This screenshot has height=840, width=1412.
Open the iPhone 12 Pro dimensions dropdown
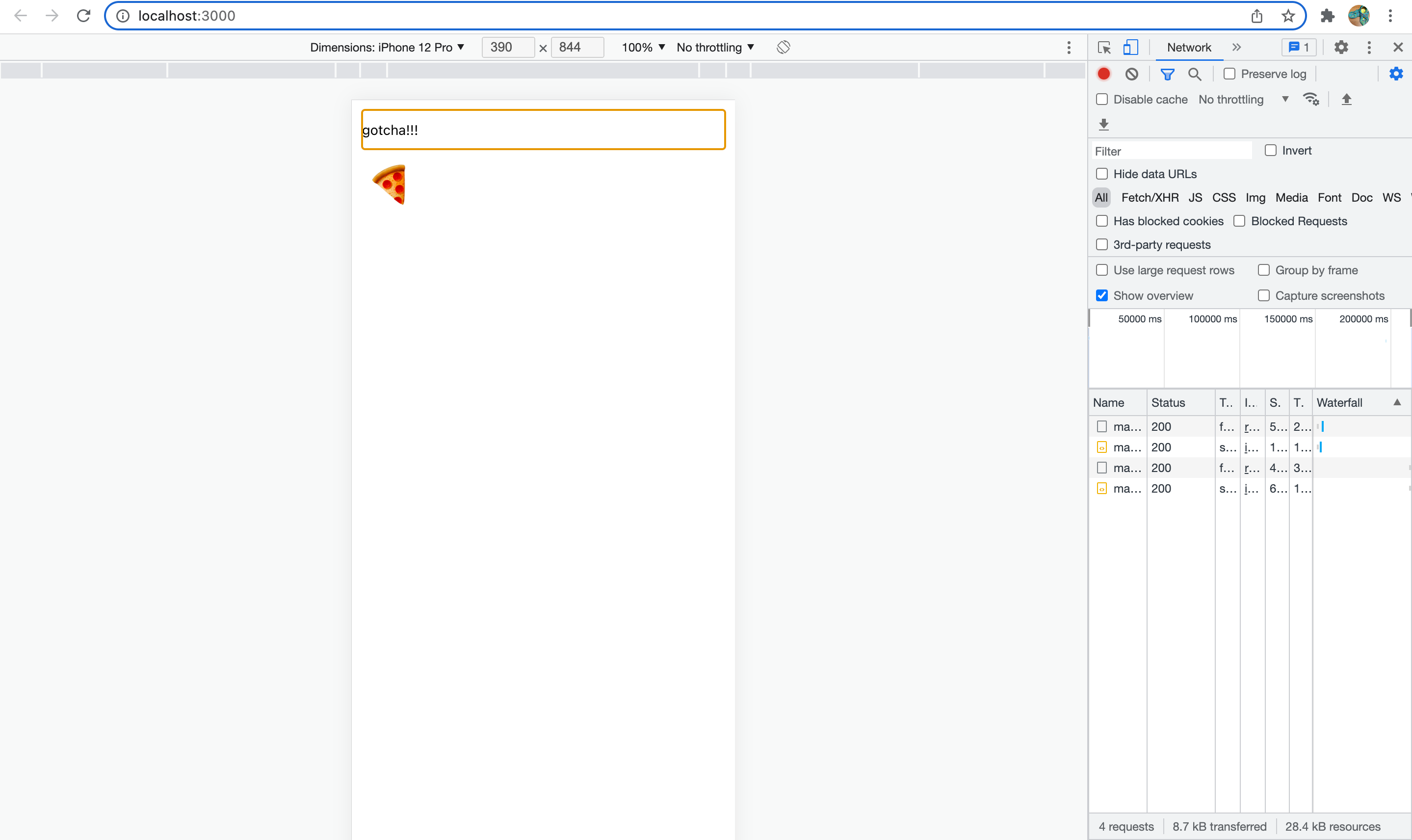pyautogui.click(x=387, y=47)
